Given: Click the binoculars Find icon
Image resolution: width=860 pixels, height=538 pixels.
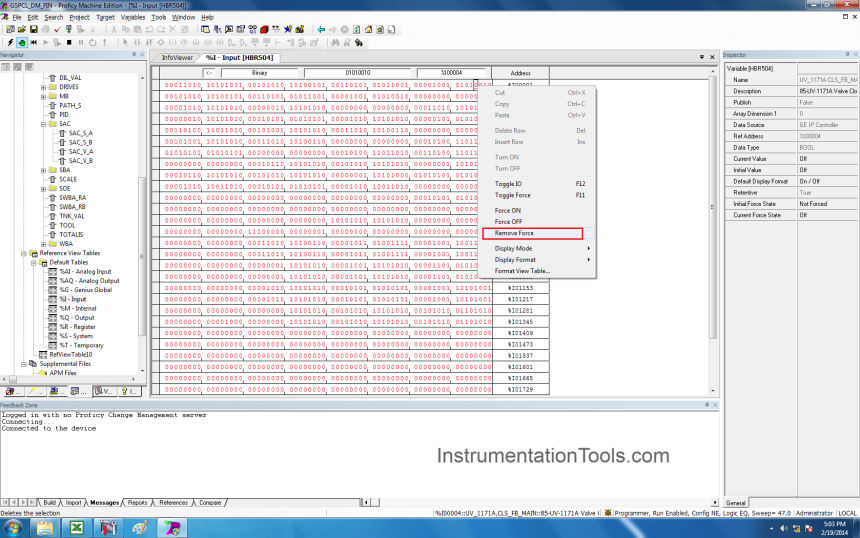Looking at the screenshot, I should [x=335, y=42].
